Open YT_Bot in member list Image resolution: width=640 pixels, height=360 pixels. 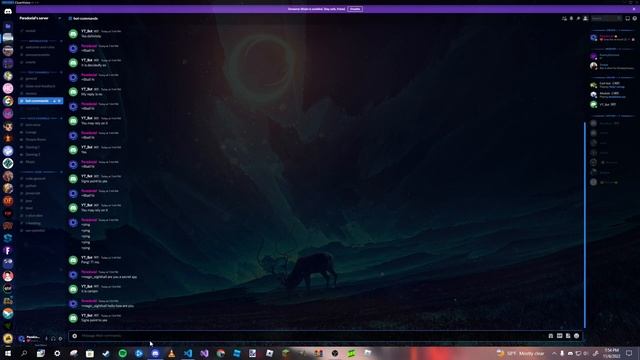612,104
